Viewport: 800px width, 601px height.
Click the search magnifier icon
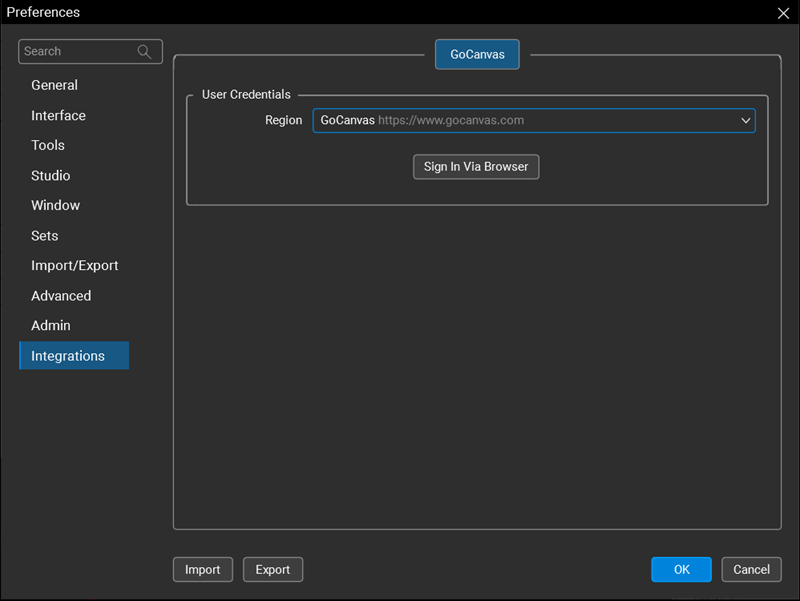click(x=144, y=52)
